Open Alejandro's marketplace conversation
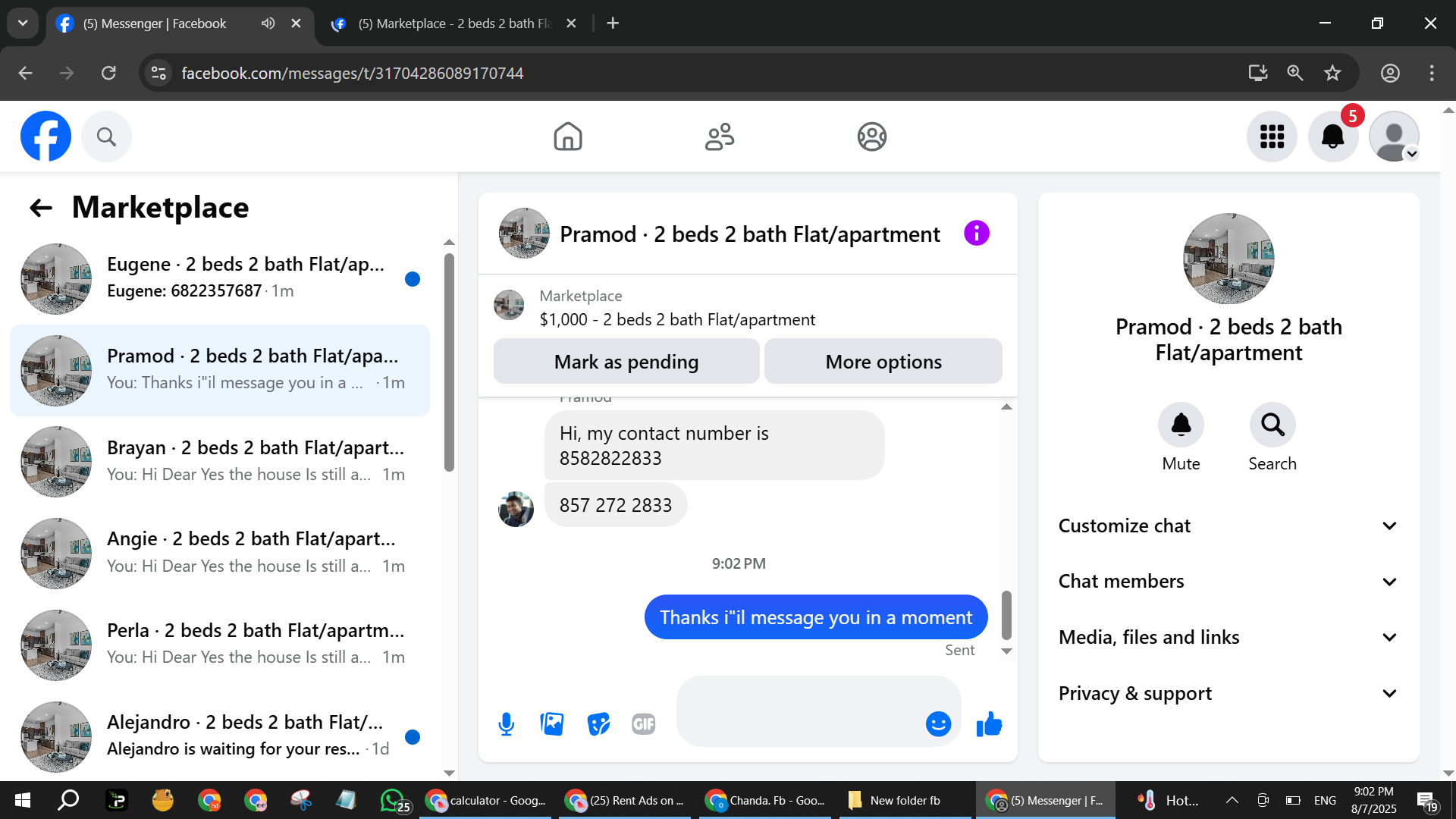 pyautogui.click(x=220, y=736)
